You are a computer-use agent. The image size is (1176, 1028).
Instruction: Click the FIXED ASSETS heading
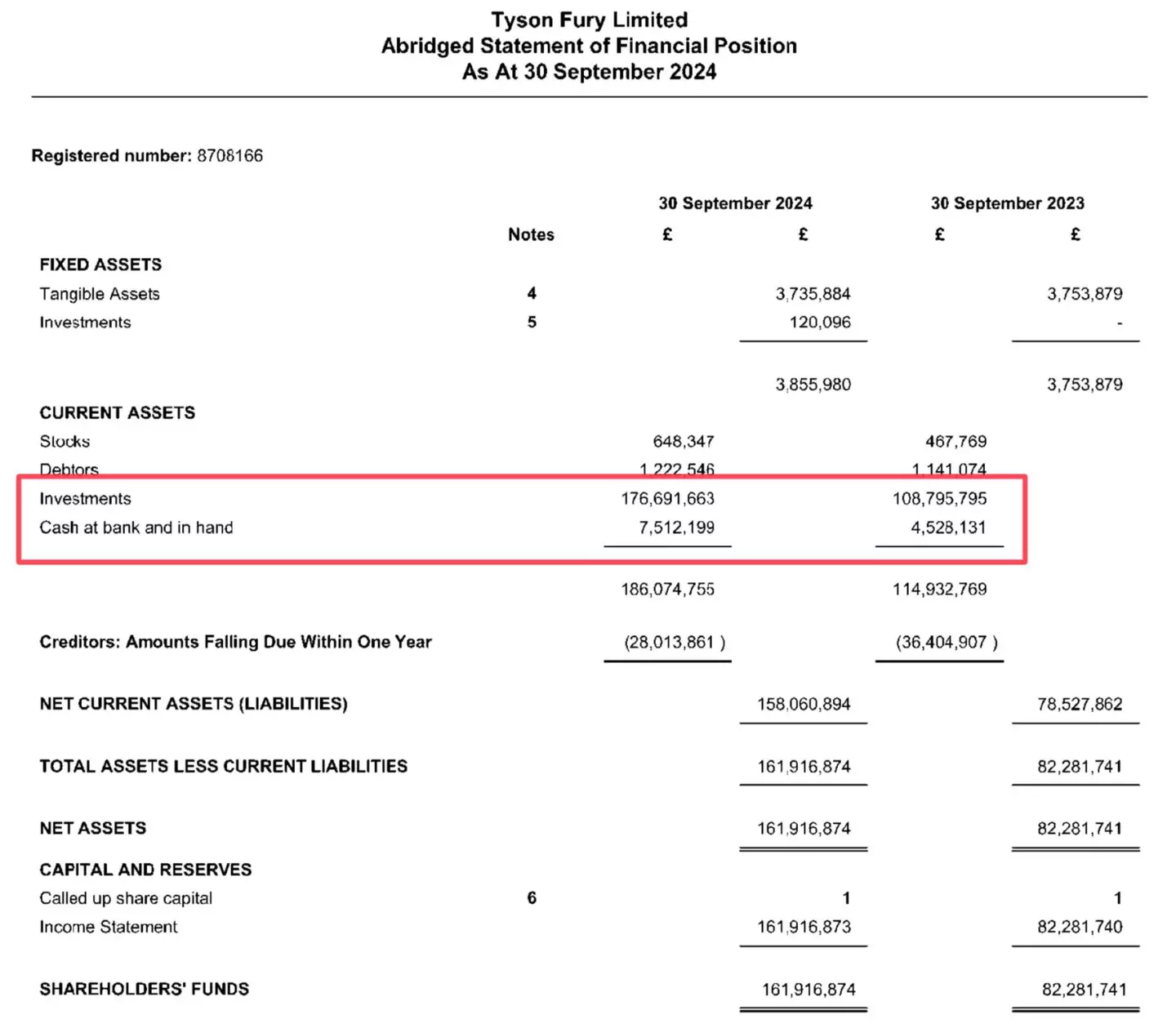coord(100,265)
